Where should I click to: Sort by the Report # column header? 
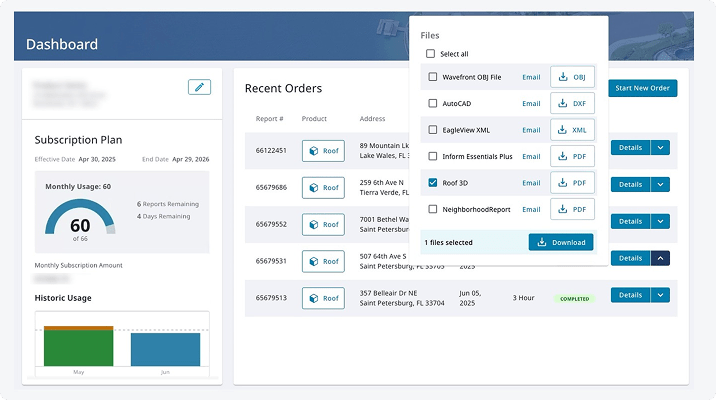269,118
